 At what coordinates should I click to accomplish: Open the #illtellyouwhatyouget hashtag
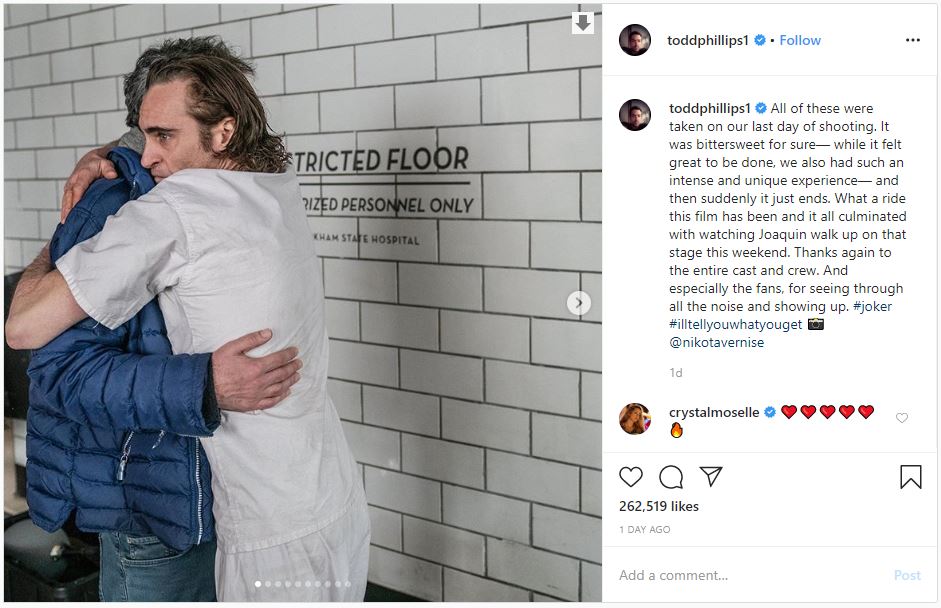tap(736, 324)
